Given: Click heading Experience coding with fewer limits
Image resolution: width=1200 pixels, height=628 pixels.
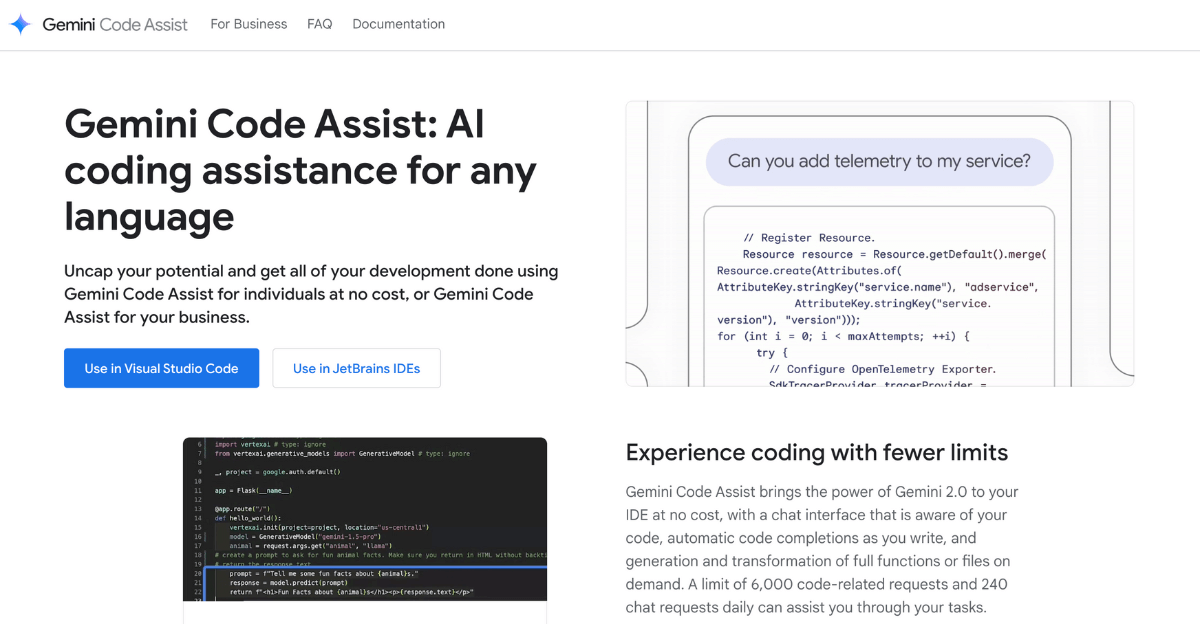Looking at the screenshot, I should [817, 452].
